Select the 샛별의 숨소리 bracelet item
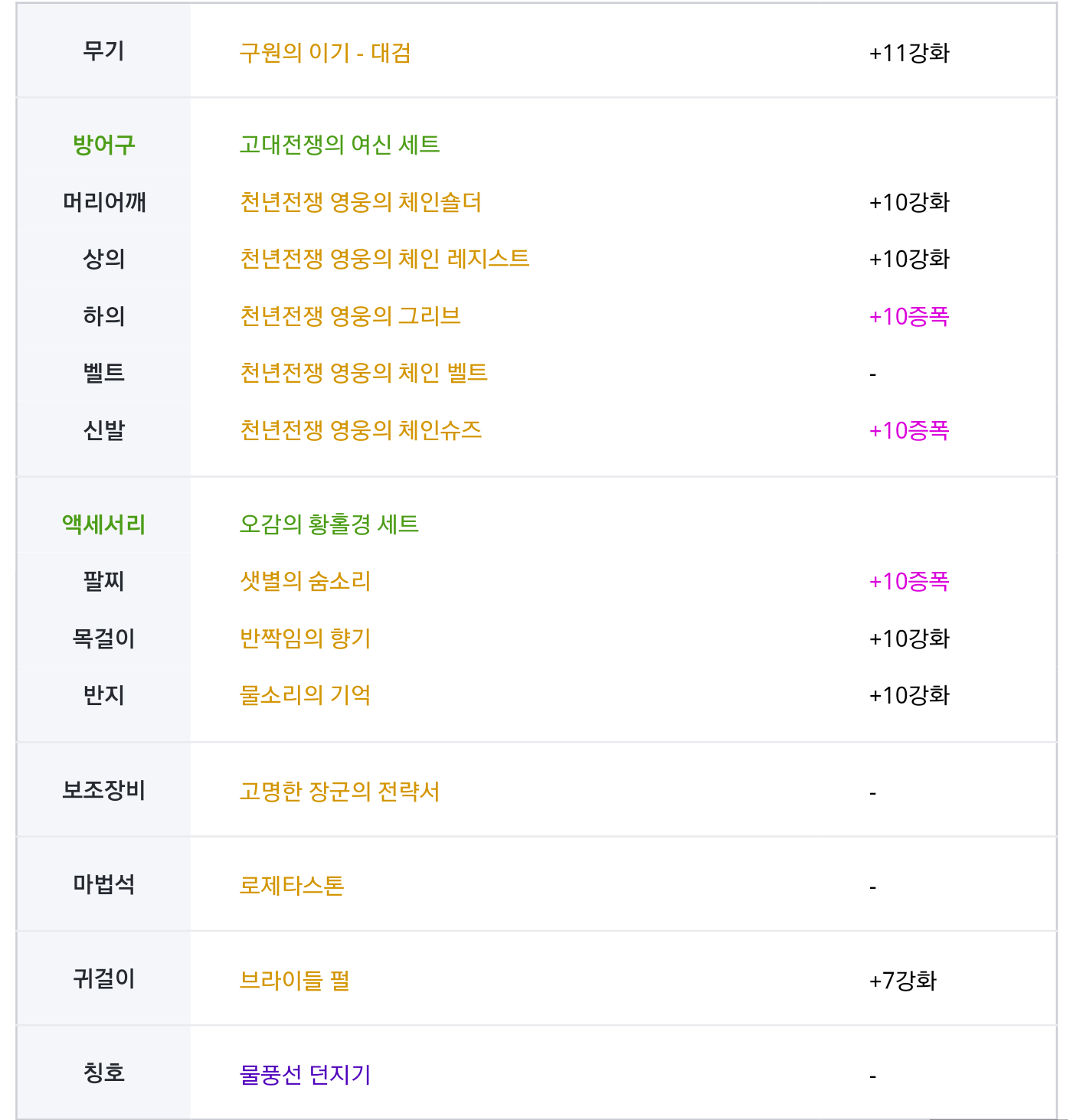The height and width of the screenshot is (1120, 1073). pyautogui.click(x=305, y=581)
